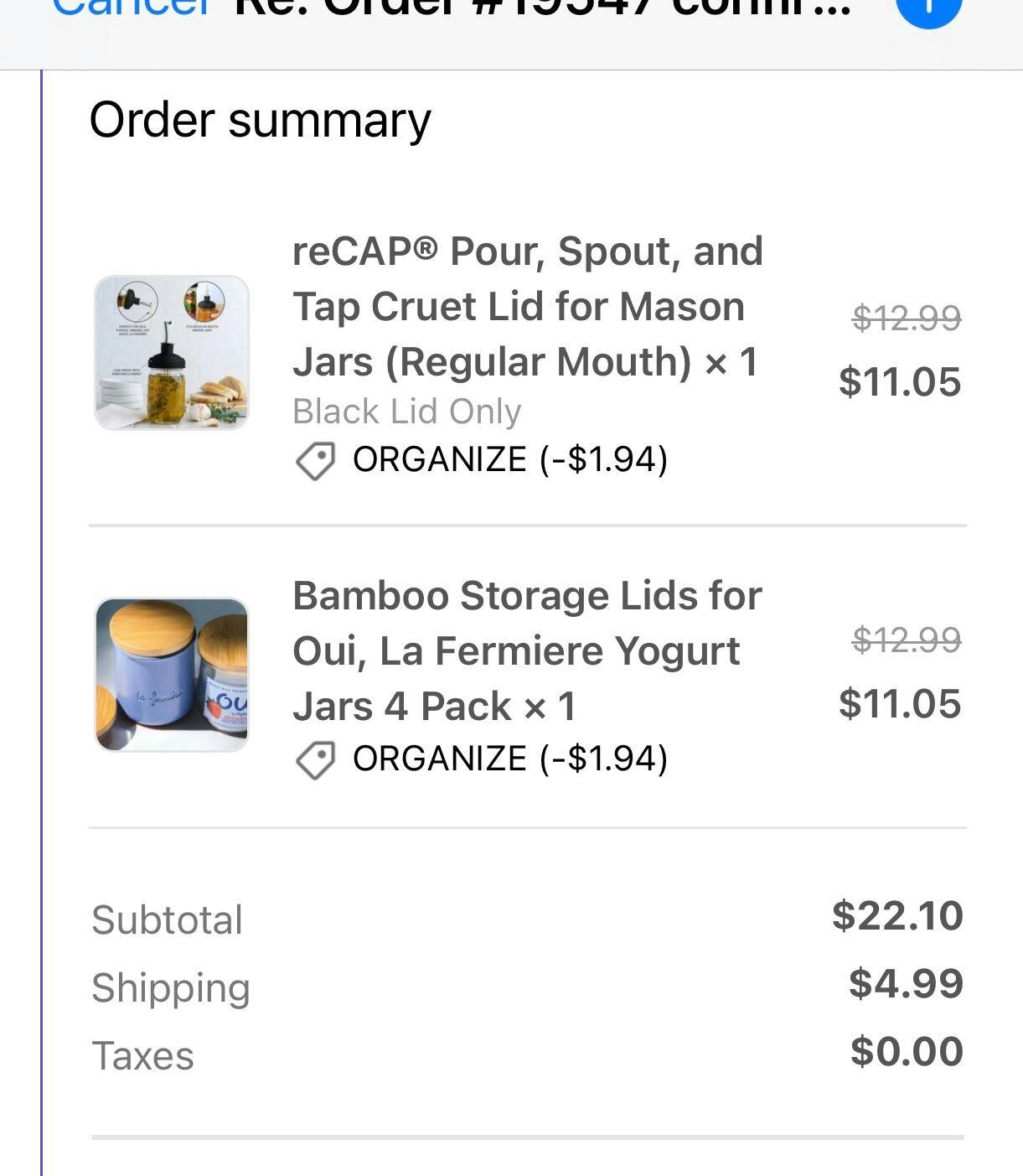This screenshot has height=1176, width=1023.
Task: Tap the Bamboo Lids crossed-out $12.99 price
Action: point(906,640)
